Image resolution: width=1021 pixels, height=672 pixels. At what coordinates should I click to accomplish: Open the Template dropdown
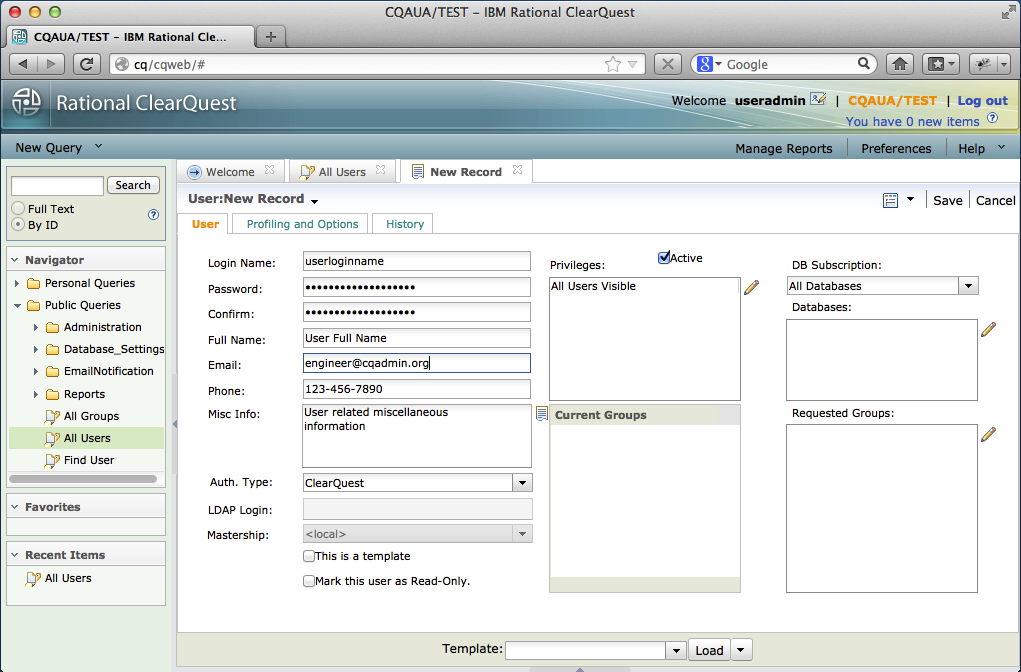point(676,650)
